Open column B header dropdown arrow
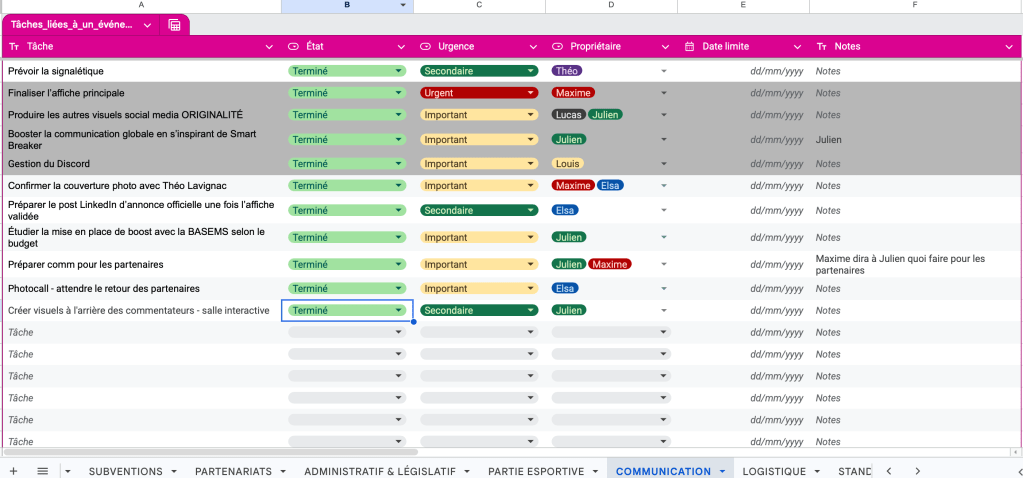 coord(403,6)
